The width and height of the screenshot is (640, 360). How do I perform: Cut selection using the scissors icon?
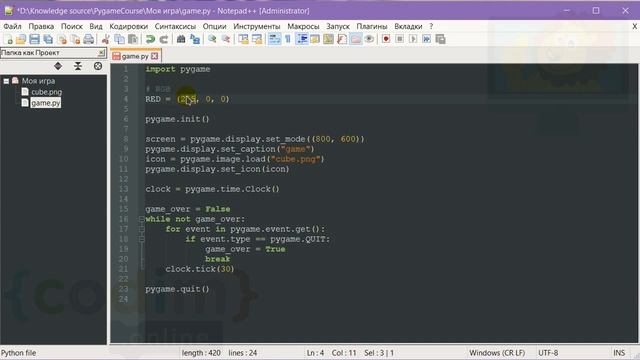[x=106, y=39]
